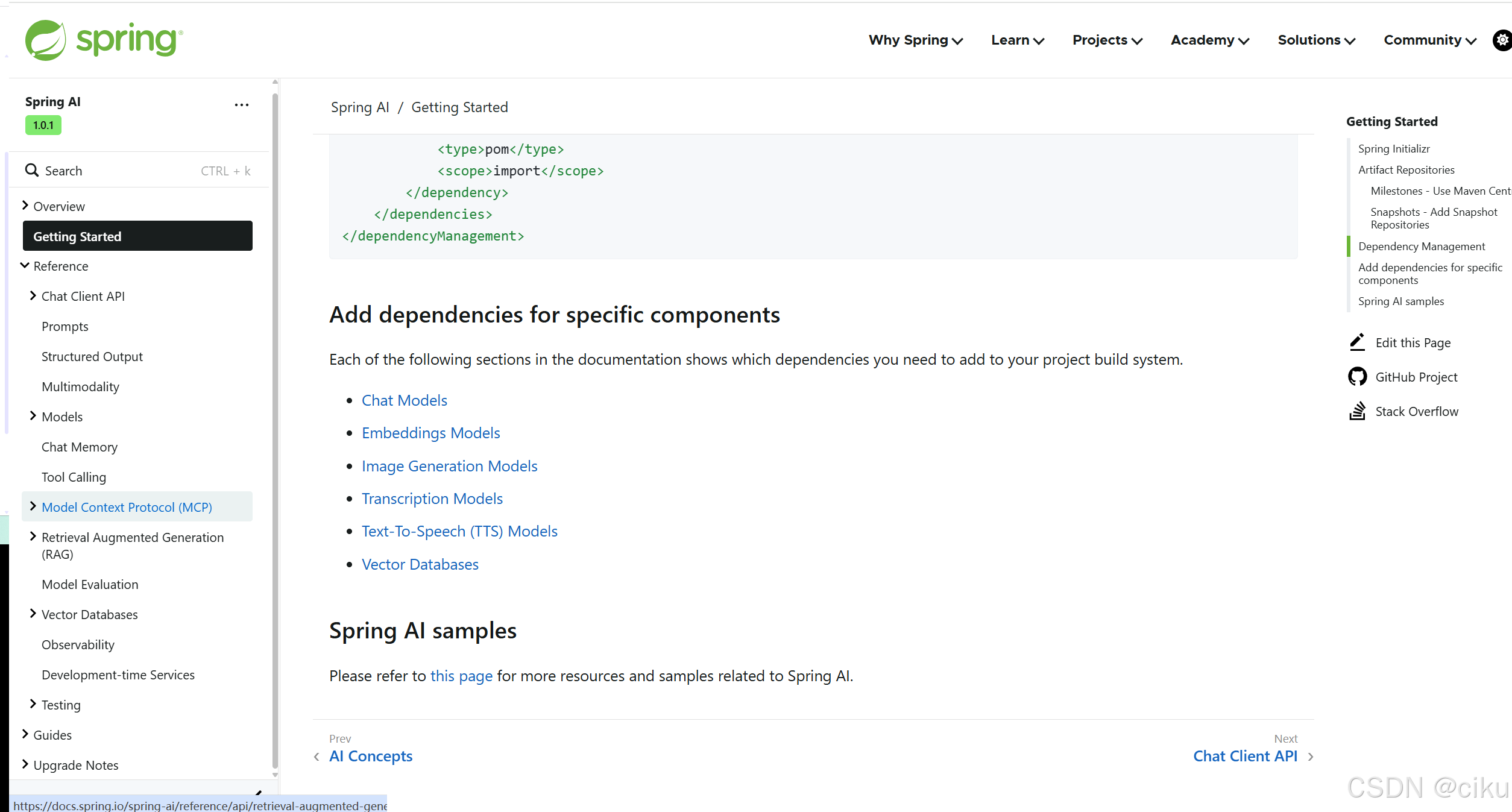Expand the Overview tree section
The image size is (1512, 812).
tap(25, 206)
